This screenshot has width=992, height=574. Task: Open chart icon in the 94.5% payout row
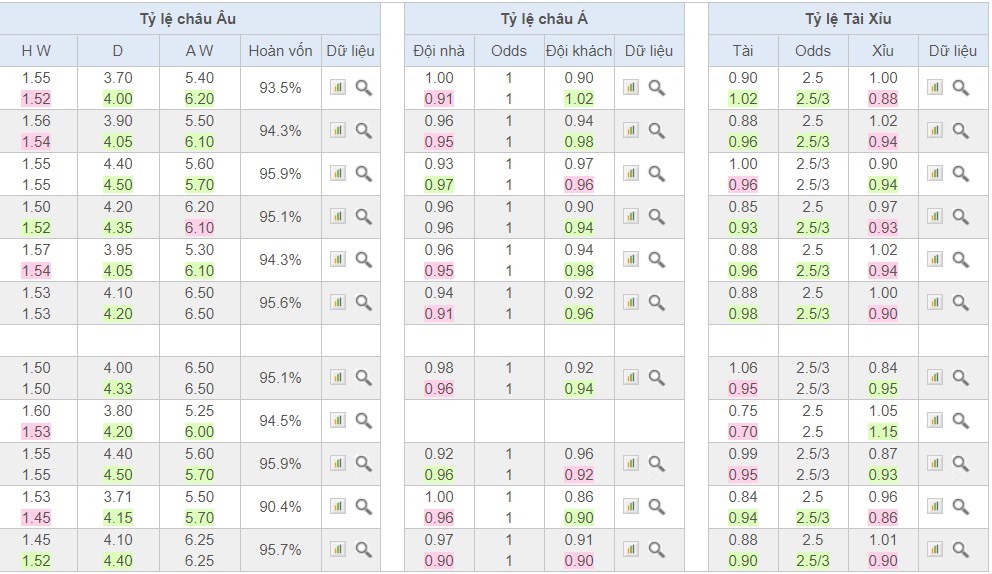coord(338,421)
